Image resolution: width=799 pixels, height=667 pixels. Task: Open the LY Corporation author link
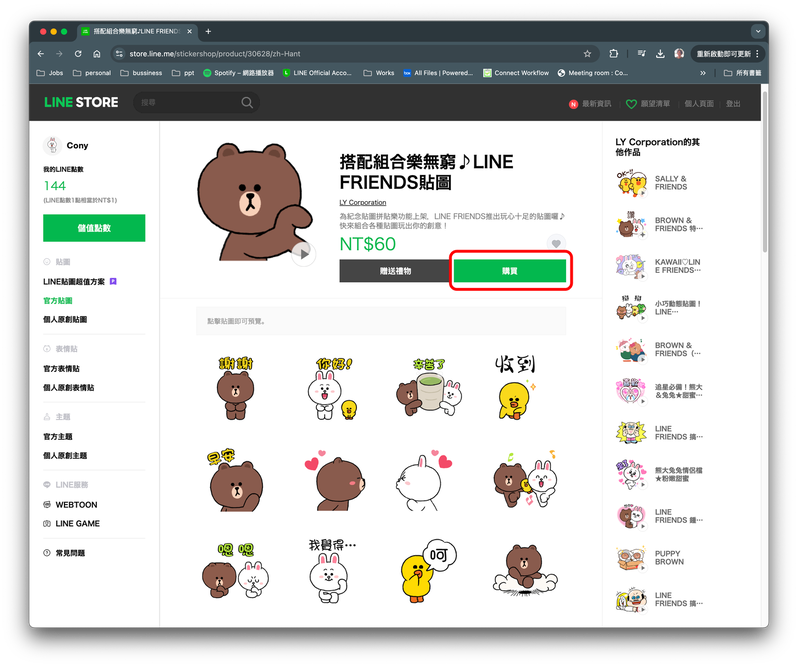(x=363, y=202)
